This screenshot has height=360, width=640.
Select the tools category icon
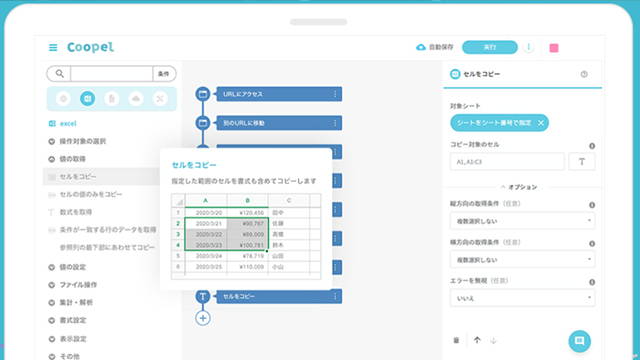tap(160, 99)
